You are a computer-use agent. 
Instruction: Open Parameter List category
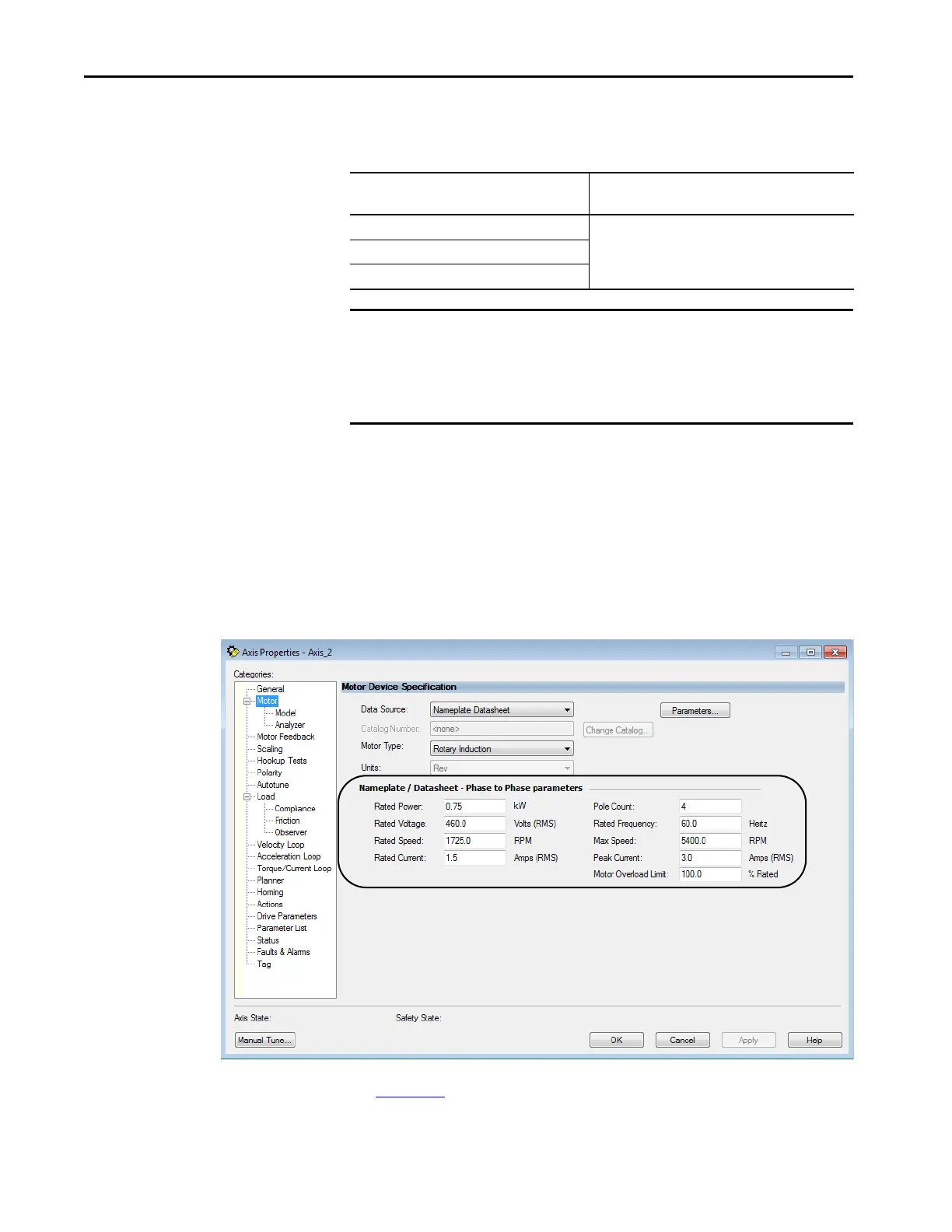282,929
